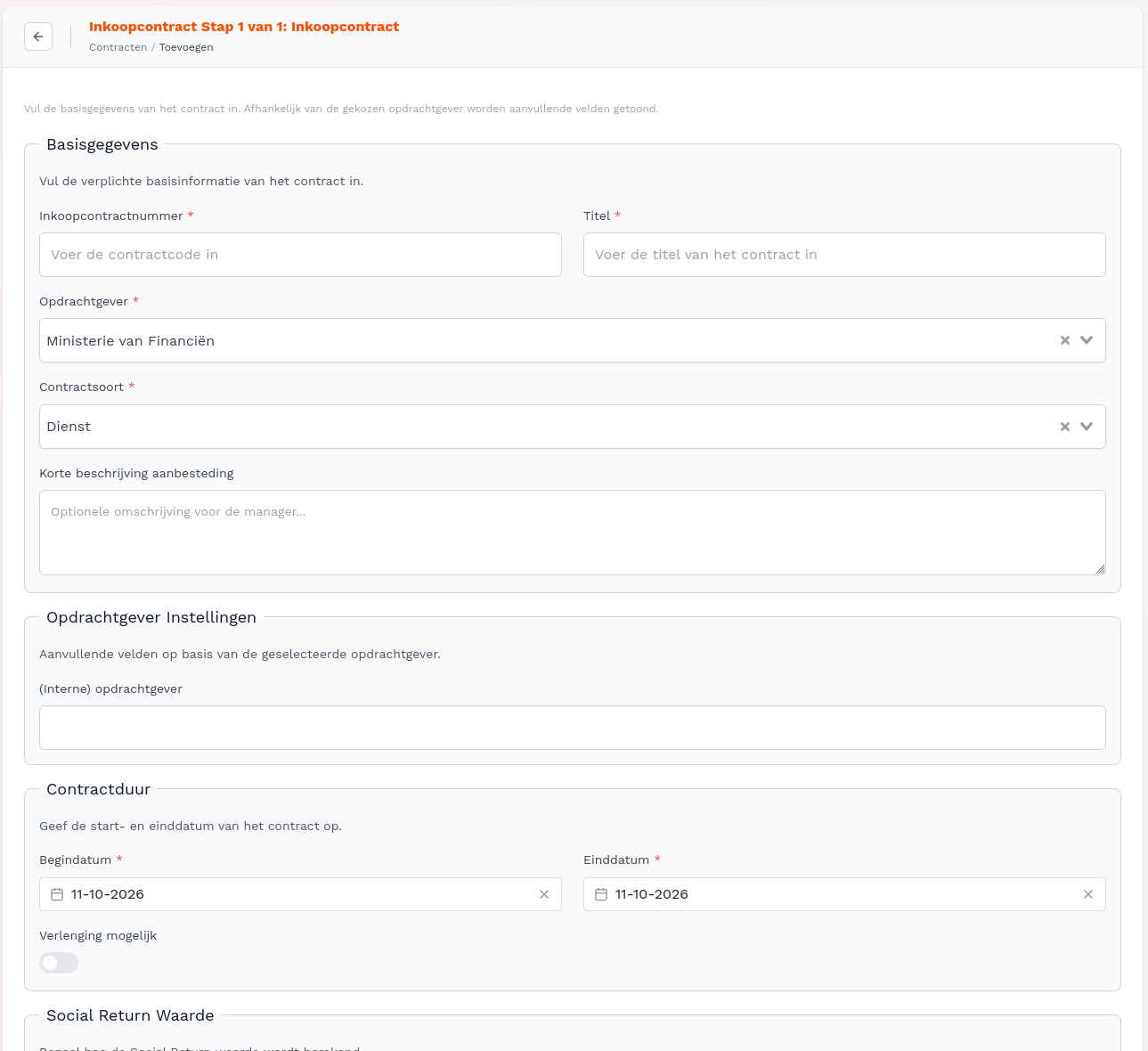Focus the Titel input field

(x=844, y=255)
